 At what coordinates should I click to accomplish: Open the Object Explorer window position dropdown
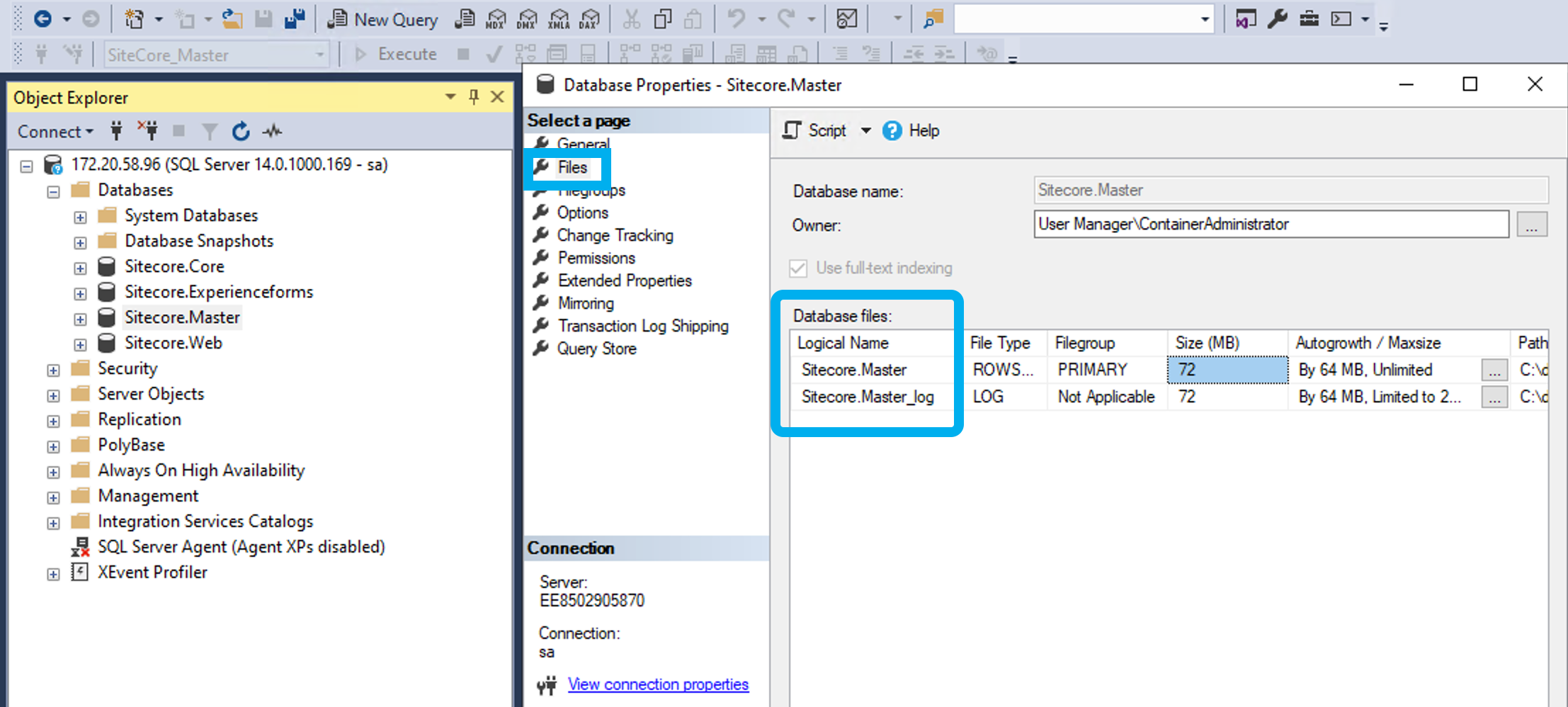(x=450, y=96)
